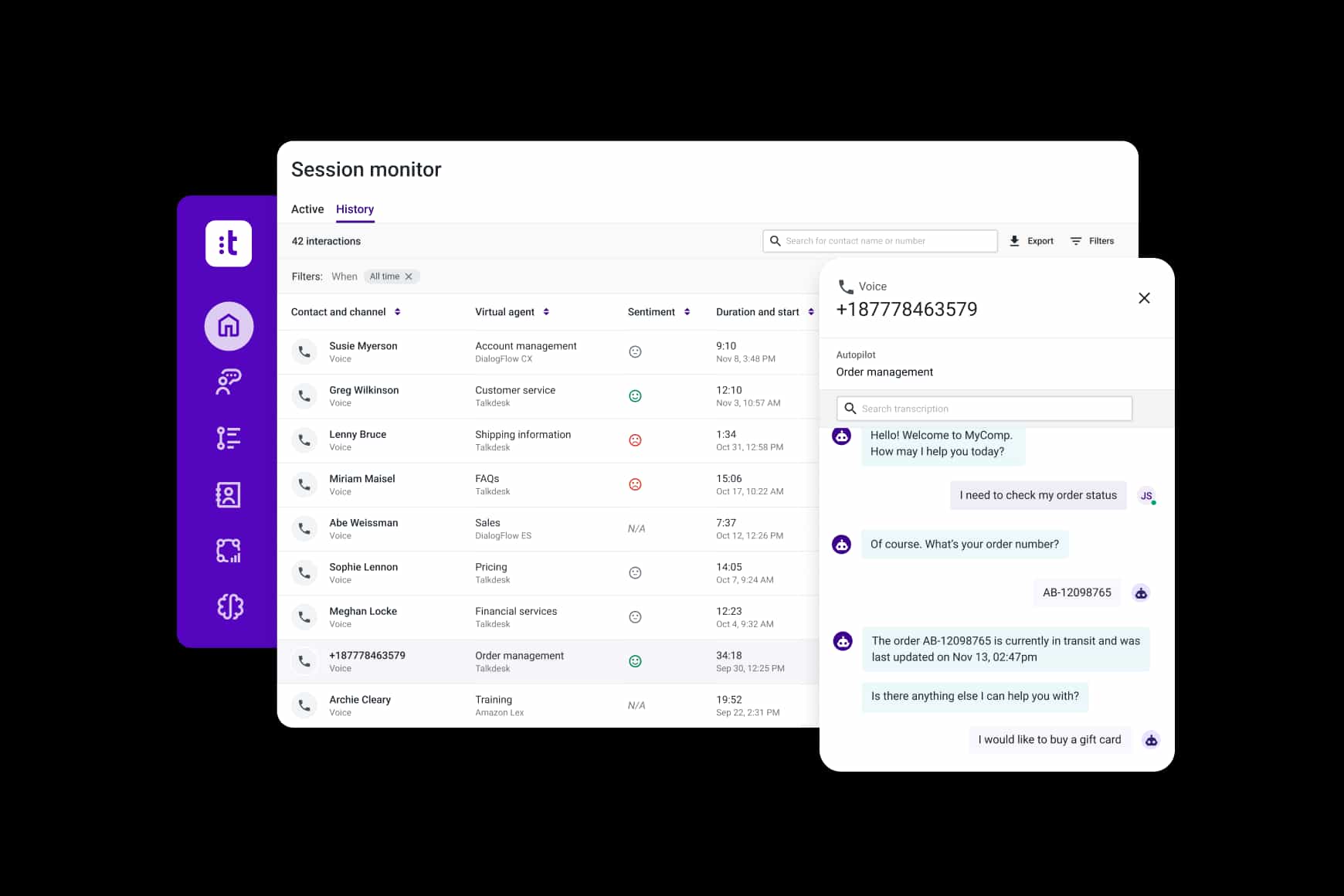Remove the All time filter chip
The image size is (1344, 896).
pyautogui.click(x=409, y=277)
